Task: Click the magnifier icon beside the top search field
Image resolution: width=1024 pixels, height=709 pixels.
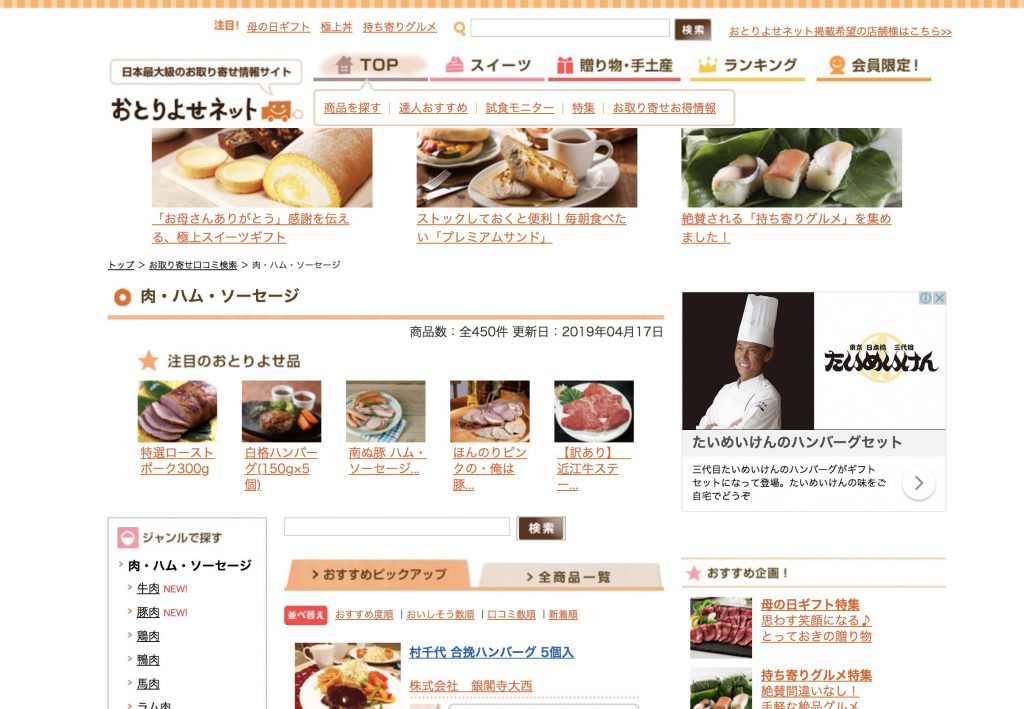Action: pos(460,29)
